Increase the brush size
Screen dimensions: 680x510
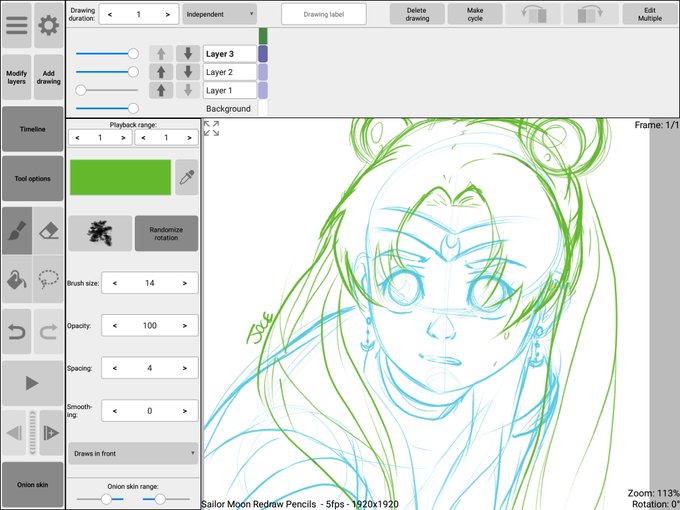coord(185,283)
